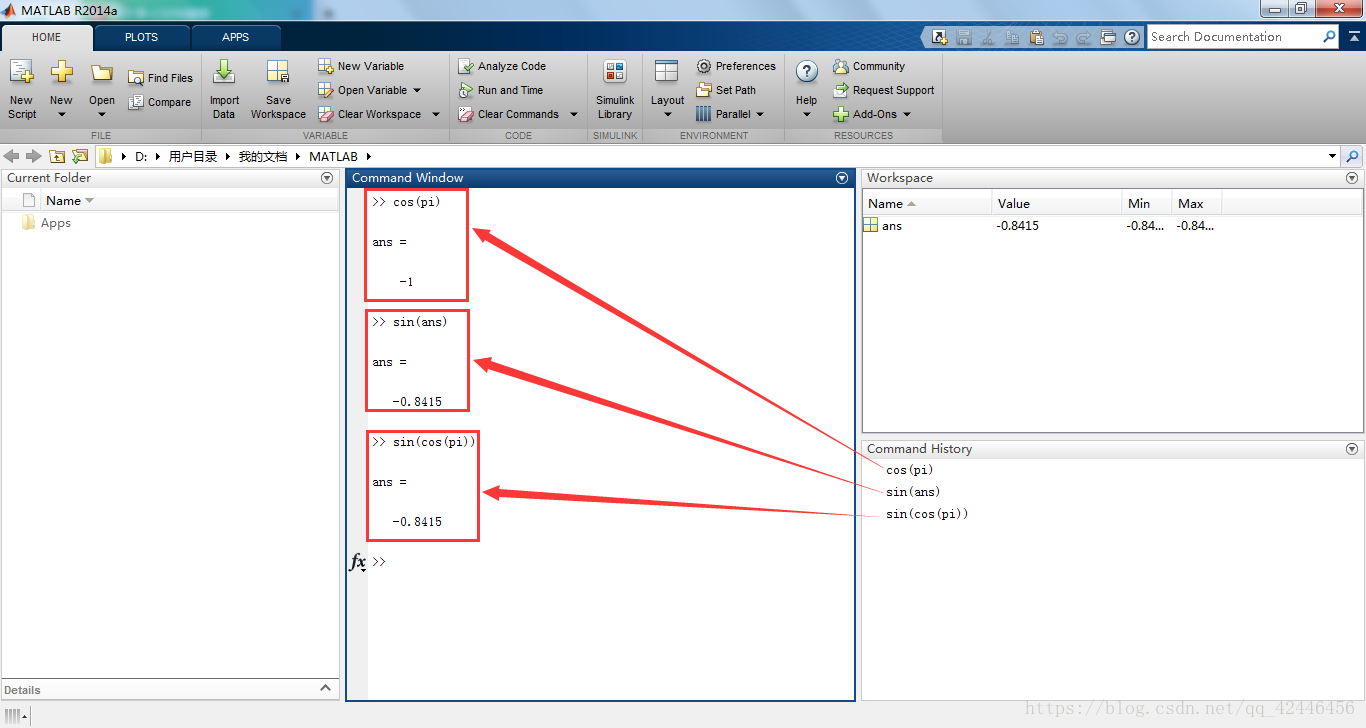Viewport: 1366px width, 728px height.
Task: Select sin(ans) in Command History
Action: [913, 492]
